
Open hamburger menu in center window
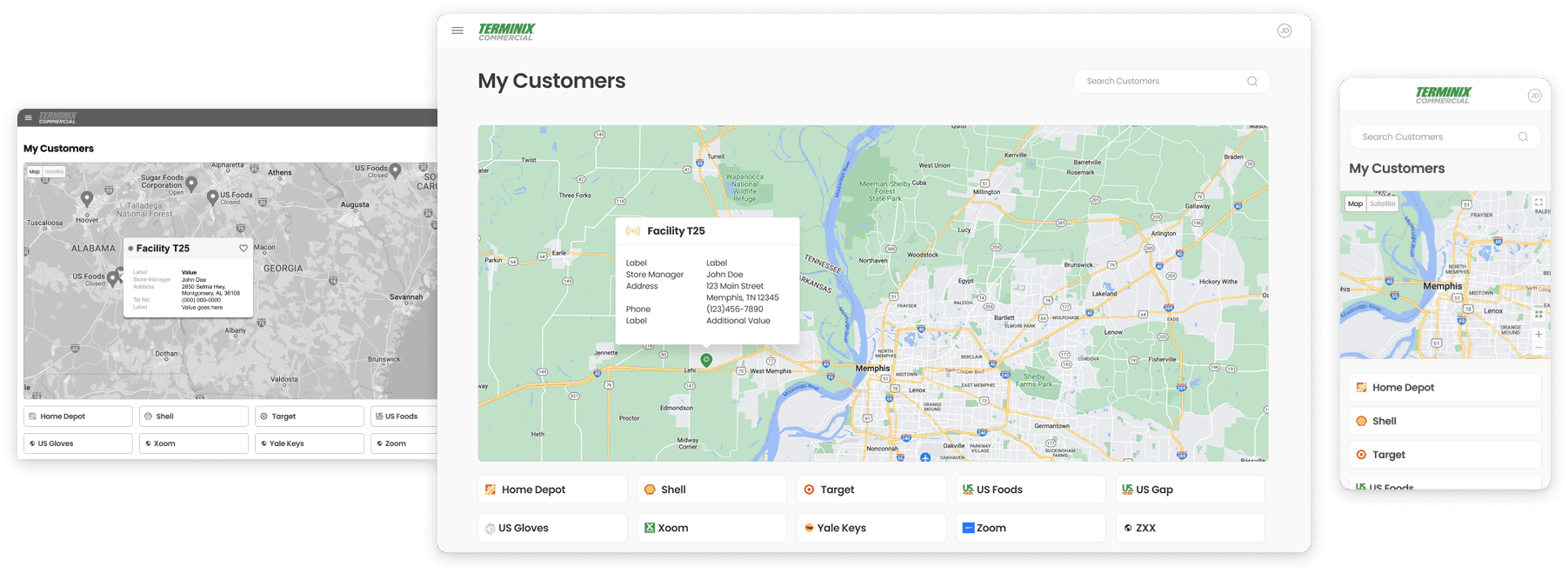click(457, 30)
